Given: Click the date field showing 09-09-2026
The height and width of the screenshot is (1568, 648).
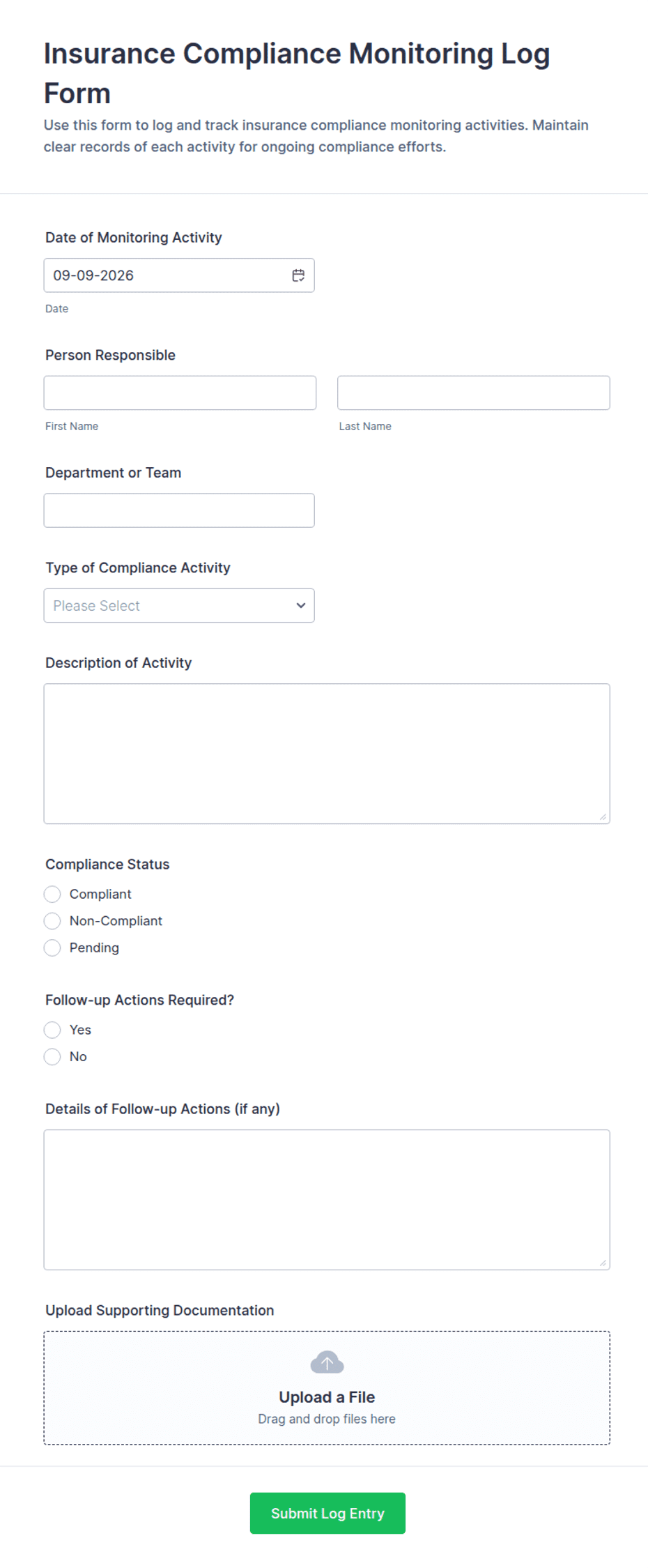Looking at the screenshot, I should coord(179,275).
